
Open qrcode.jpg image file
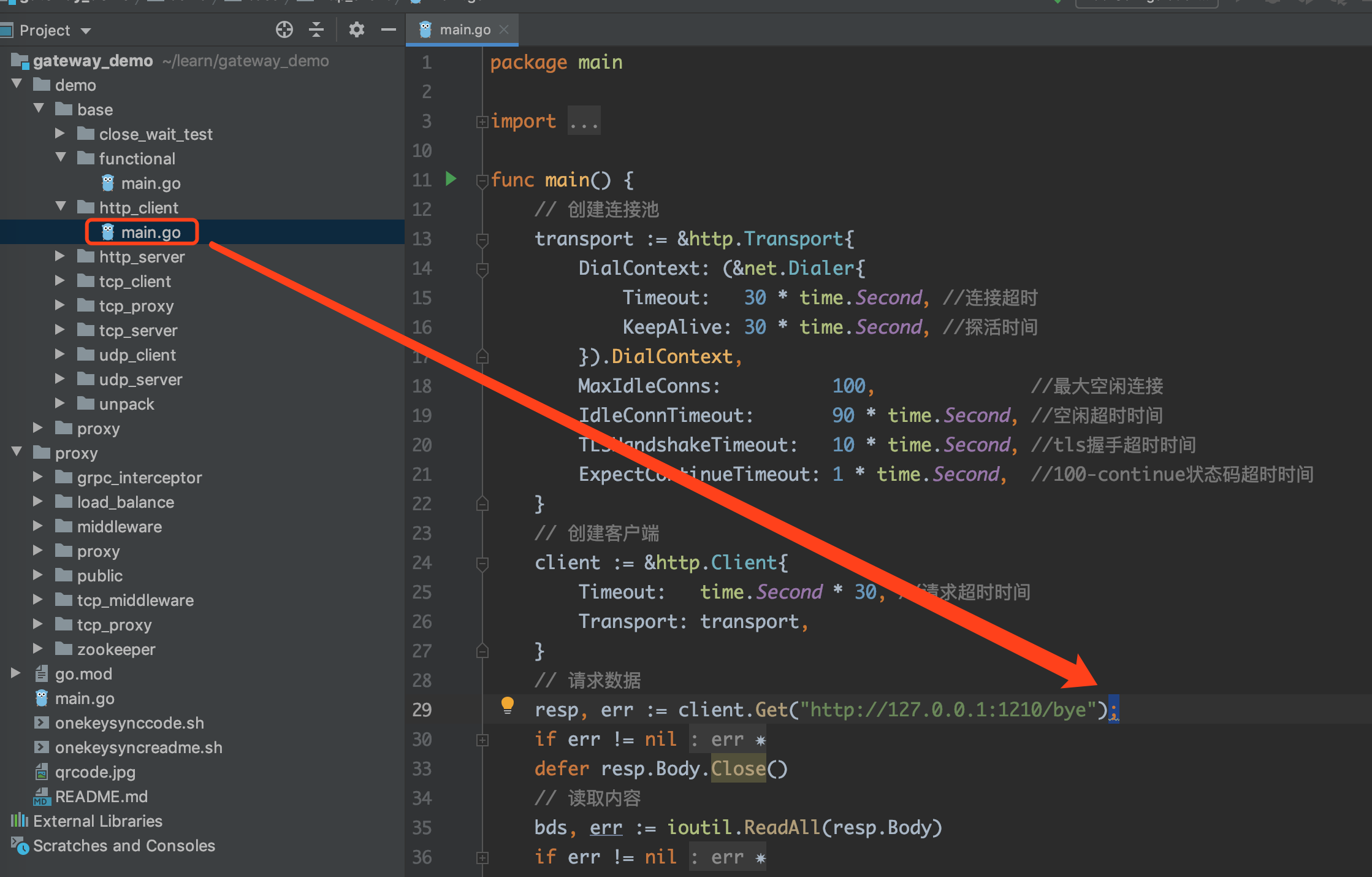pos(95,772)
